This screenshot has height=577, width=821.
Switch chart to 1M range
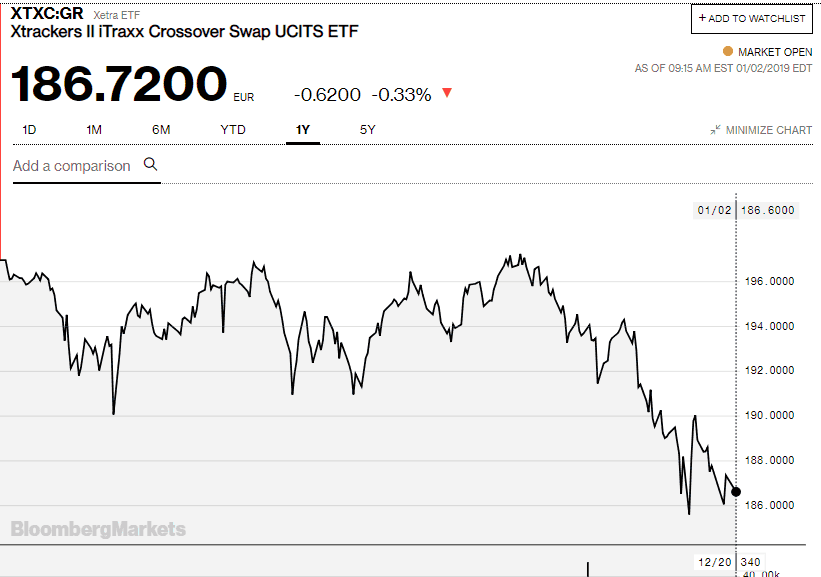coord(94,130)
